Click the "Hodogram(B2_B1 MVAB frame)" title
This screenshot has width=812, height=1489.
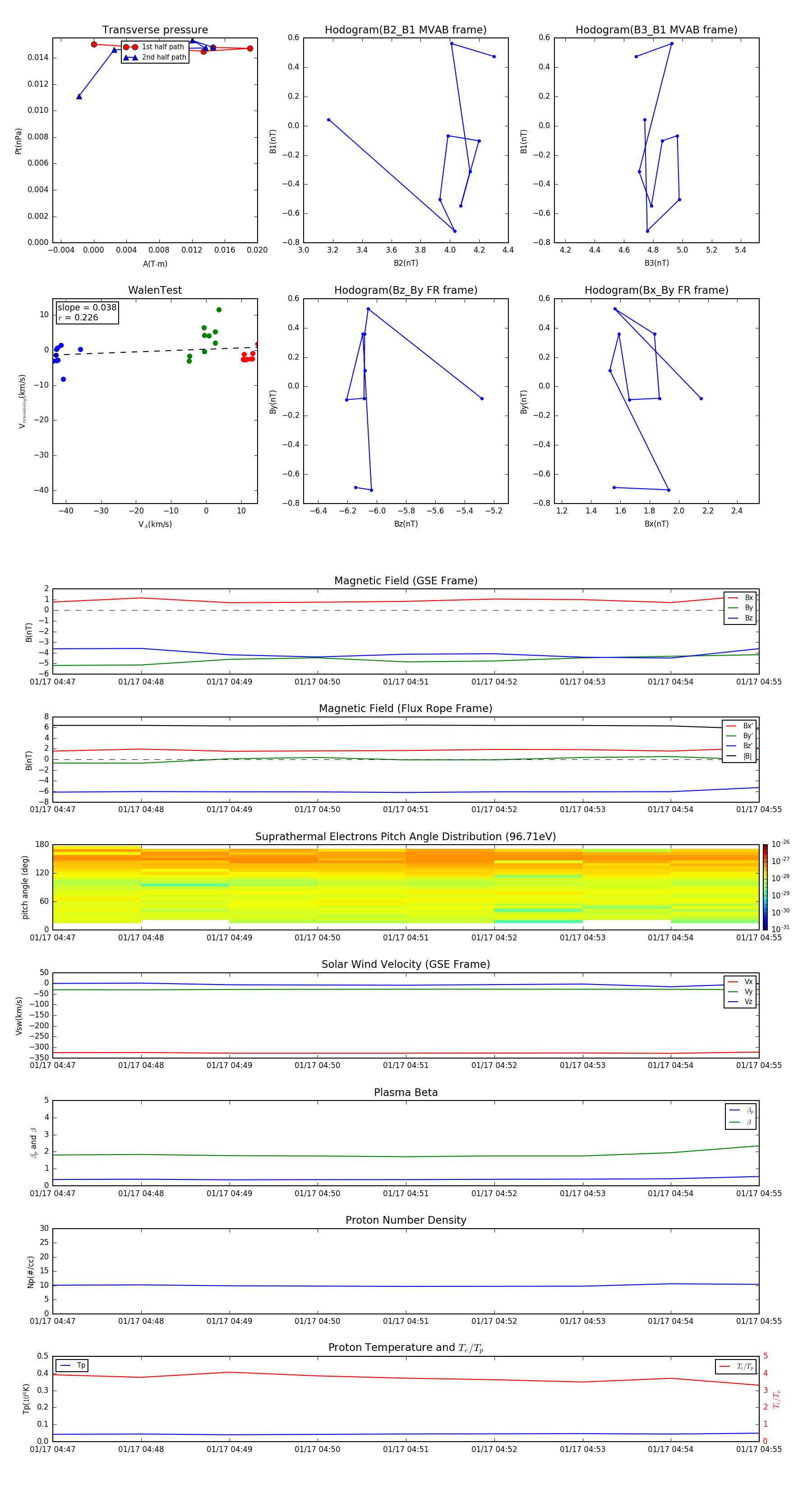[x=405, y=30]
